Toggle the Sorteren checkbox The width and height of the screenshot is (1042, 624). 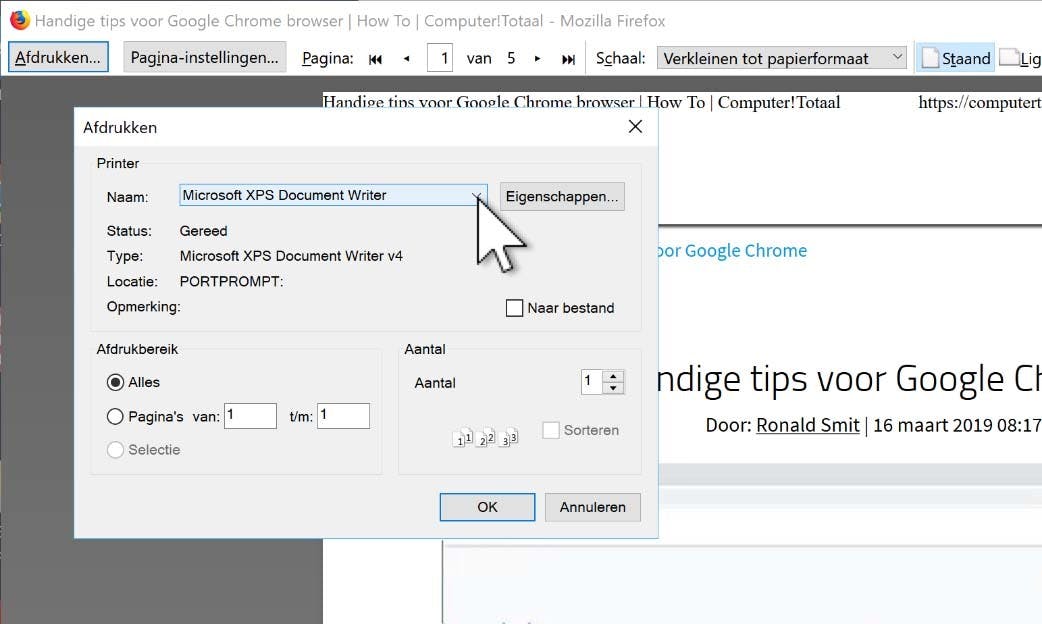551,430
